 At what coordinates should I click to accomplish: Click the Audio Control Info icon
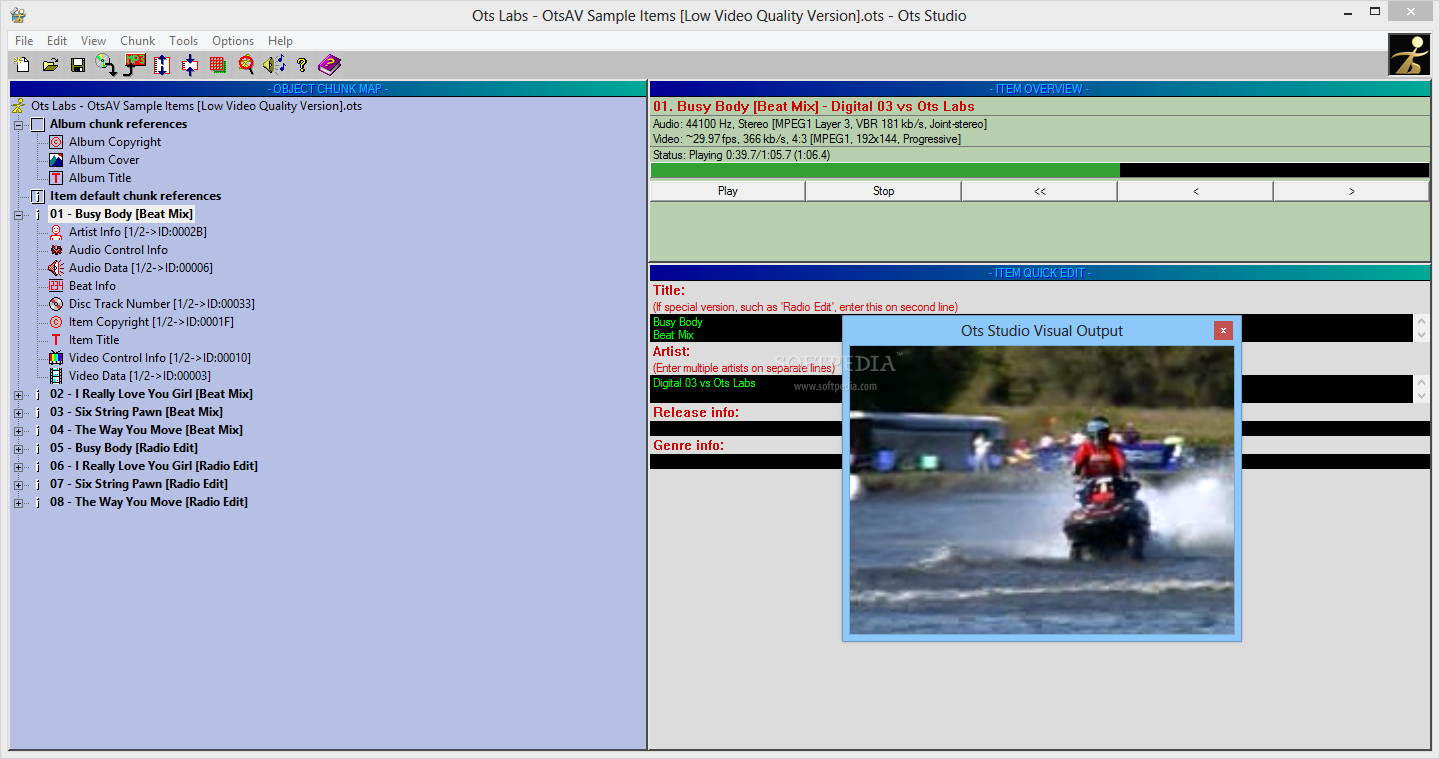coord(56,250)
